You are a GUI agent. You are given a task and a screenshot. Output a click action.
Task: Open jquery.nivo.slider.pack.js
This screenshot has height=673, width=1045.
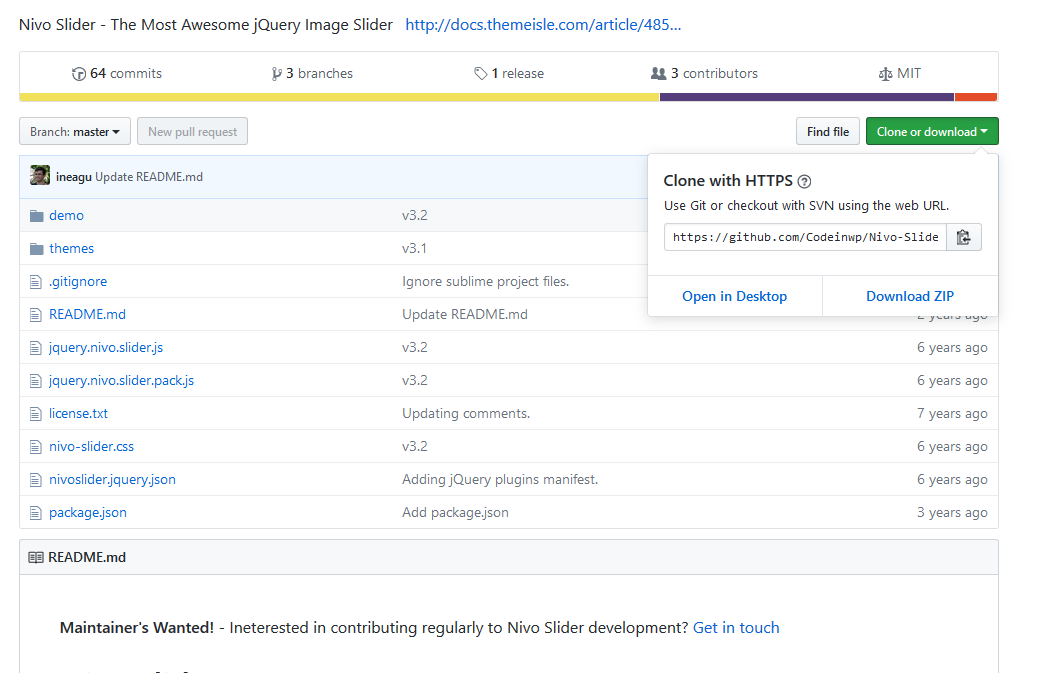click(121, 380)
